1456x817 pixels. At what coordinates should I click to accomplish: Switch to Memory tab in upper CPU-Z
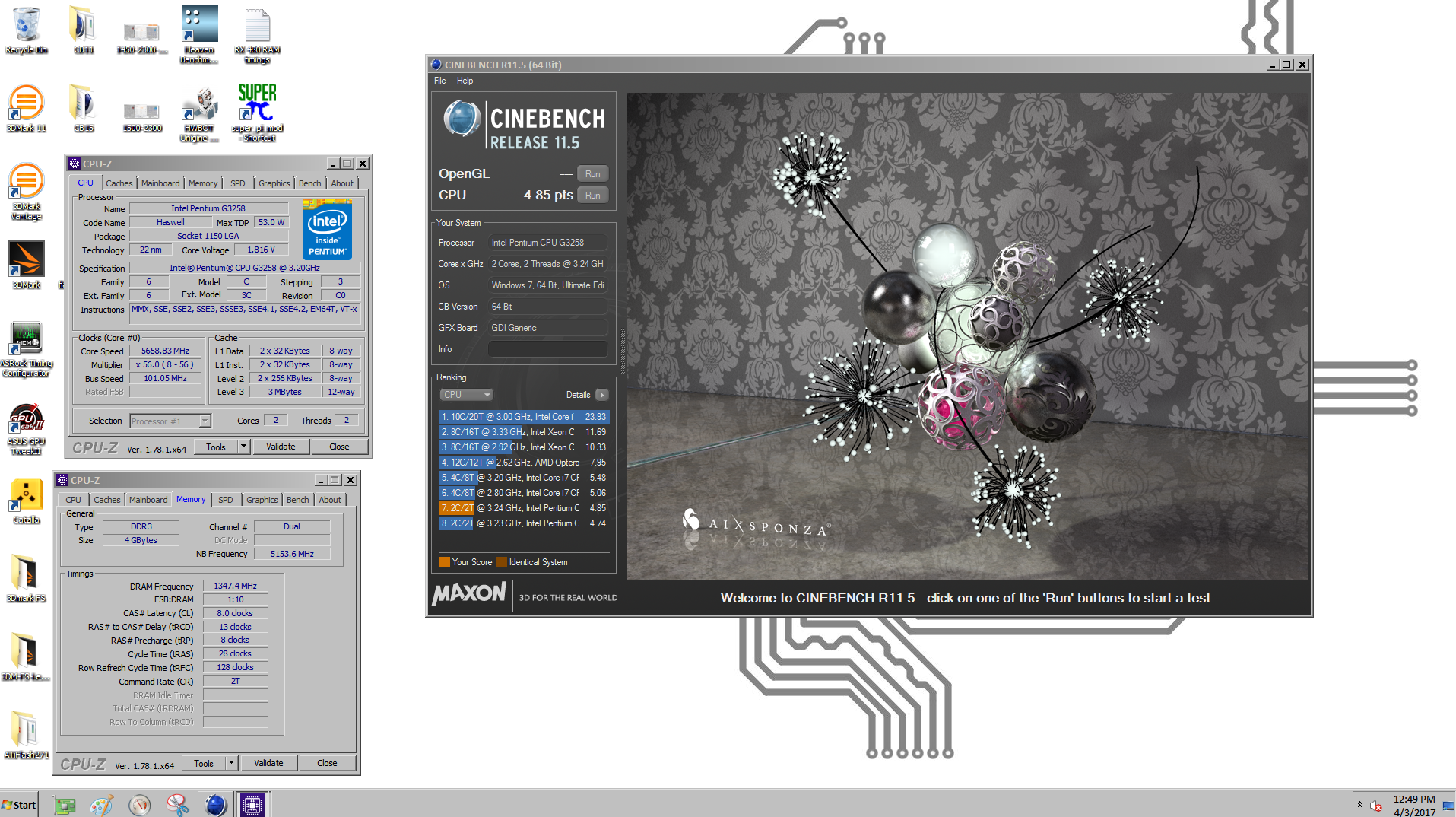pyautogui.click(x=203, y=183)
